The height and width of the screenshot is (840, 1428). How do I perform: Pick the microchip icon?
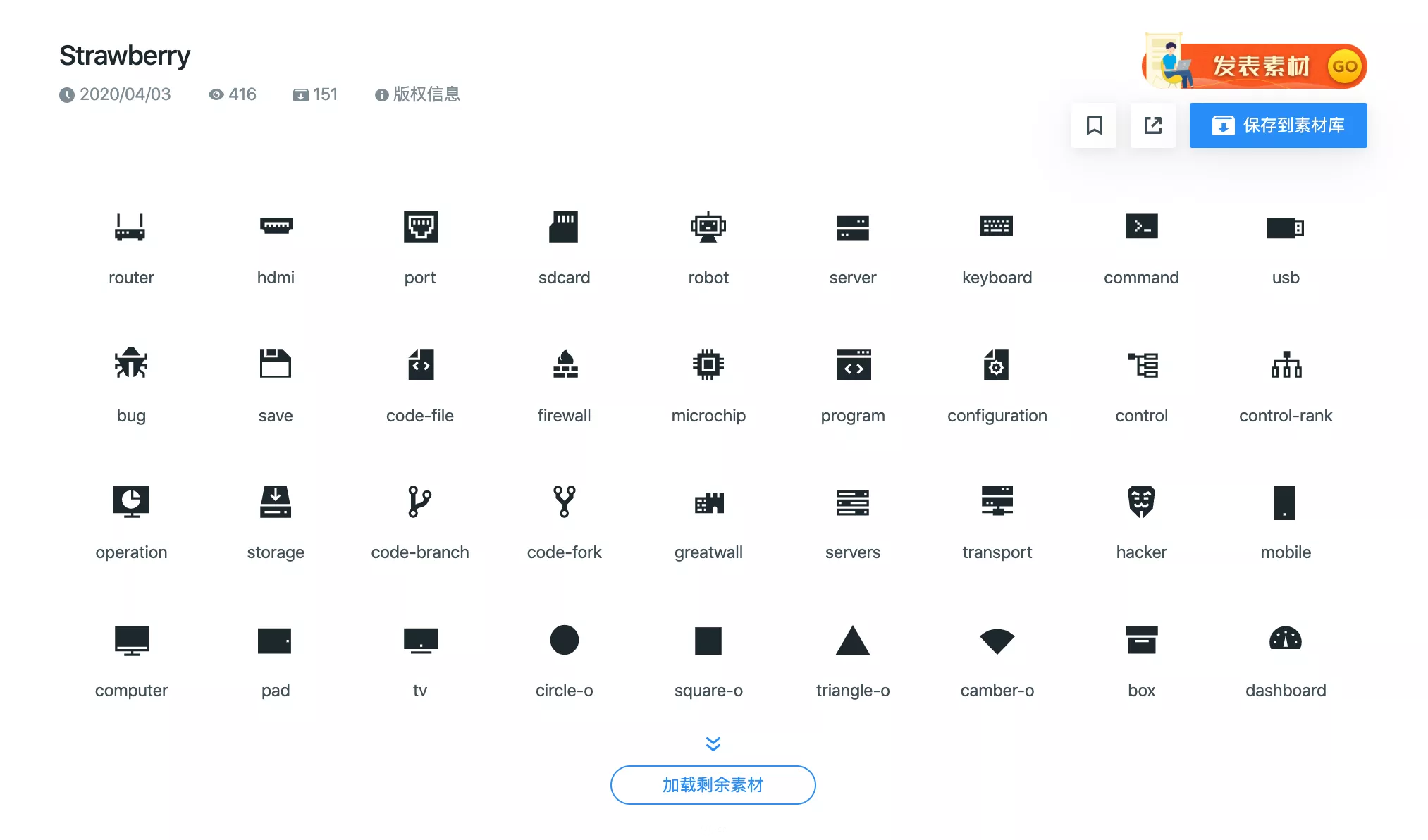tap(708, 364)
